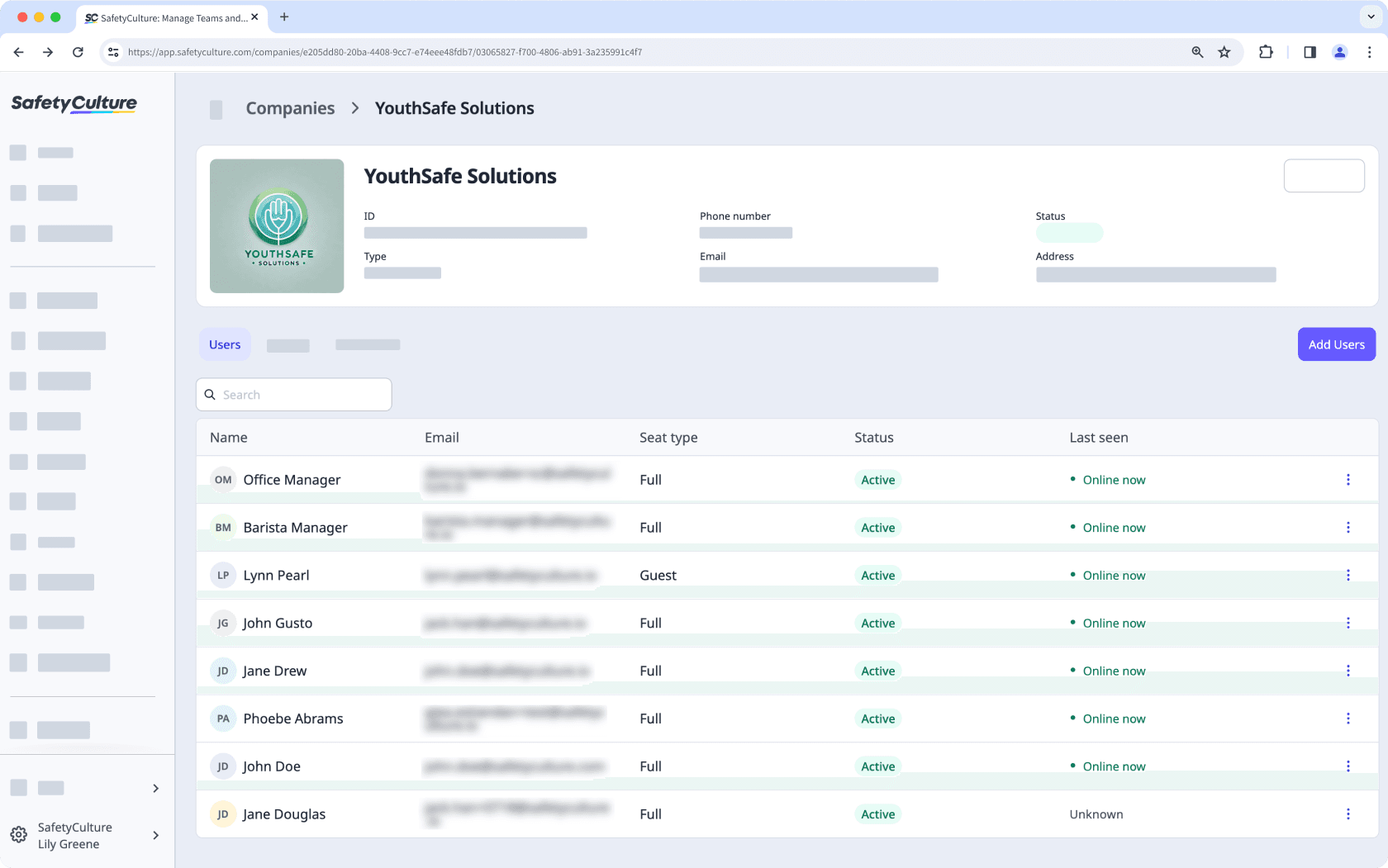This screenshot has height=868, width=1388.
Task: Open the settings gear for SafetyCulture
Action: tap(18, 835)
